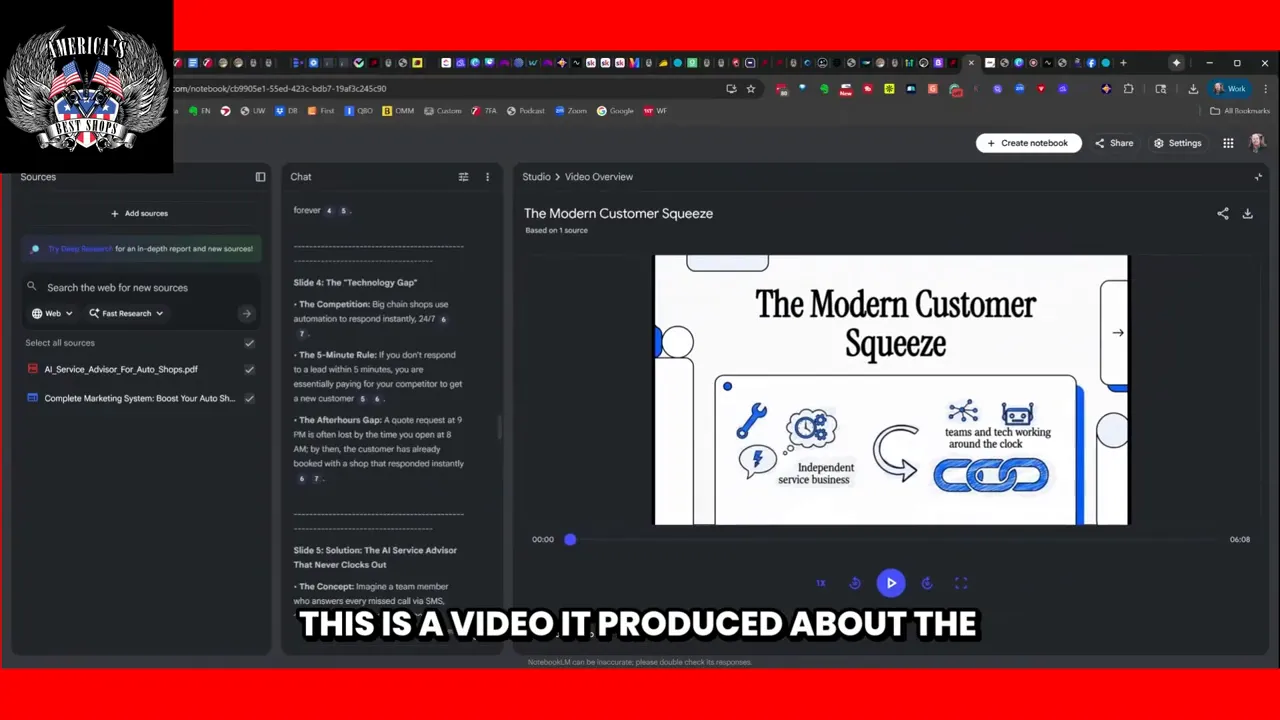Image resolution: width=1280 pixels, height=720 pixels.
Task: Expand the Fast Research dropdown
Action: pyautogui.click(x=127, y=313)
